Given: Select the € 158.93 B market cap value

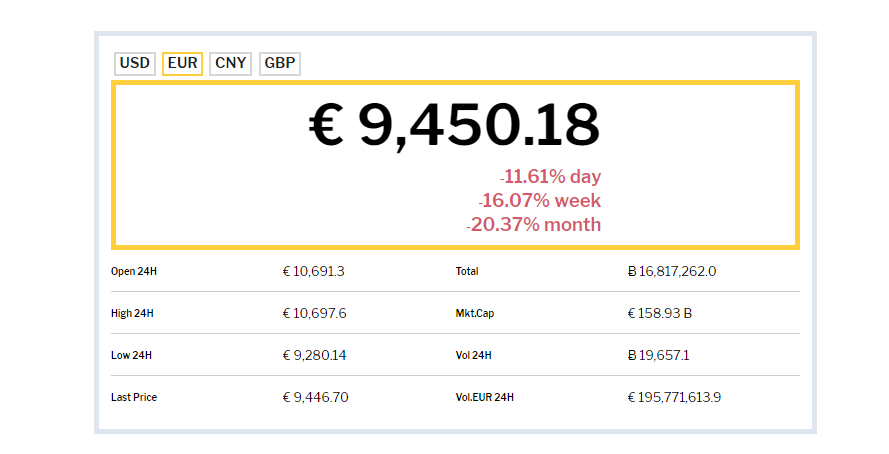Looking at the screenshot, I should 660,313.
